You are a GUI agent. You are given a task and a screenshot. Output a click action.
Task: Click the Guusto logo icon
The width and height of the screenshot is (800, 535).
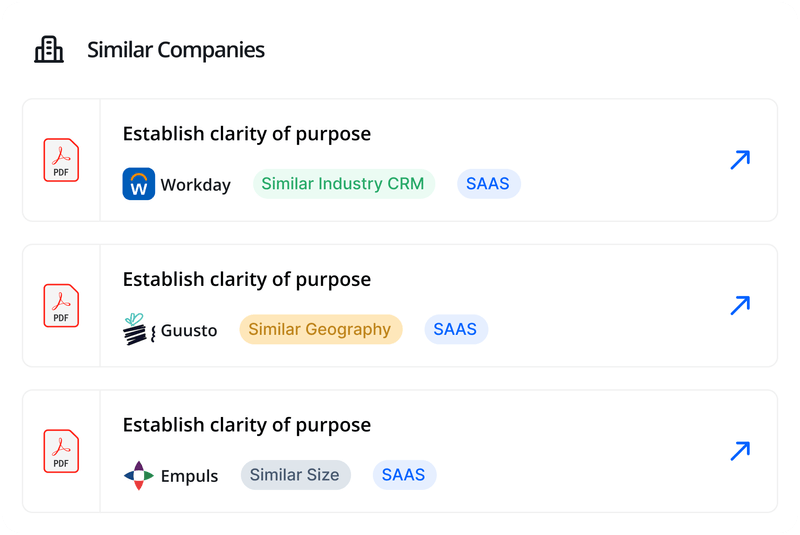137,329
